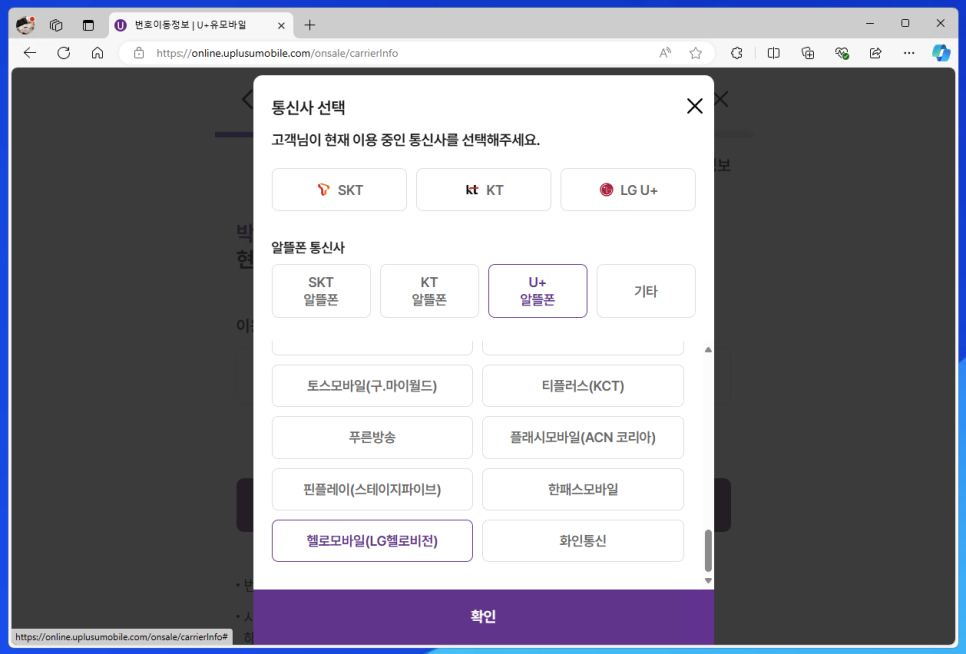Choose the U+ 알뜰폰 category
This screenshot has height=654, width=966.
click(538, 291)
